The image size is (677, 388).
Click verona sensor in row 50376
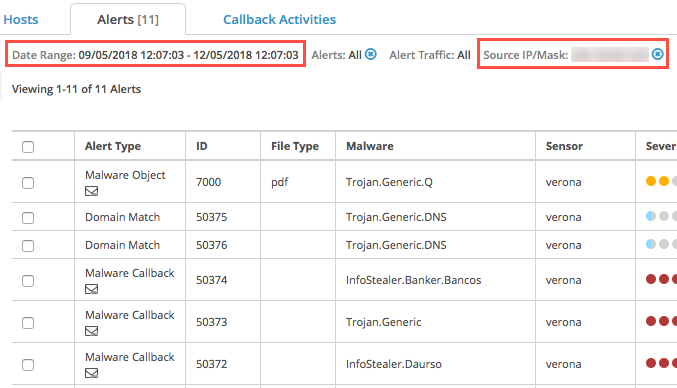coord(563,245)
